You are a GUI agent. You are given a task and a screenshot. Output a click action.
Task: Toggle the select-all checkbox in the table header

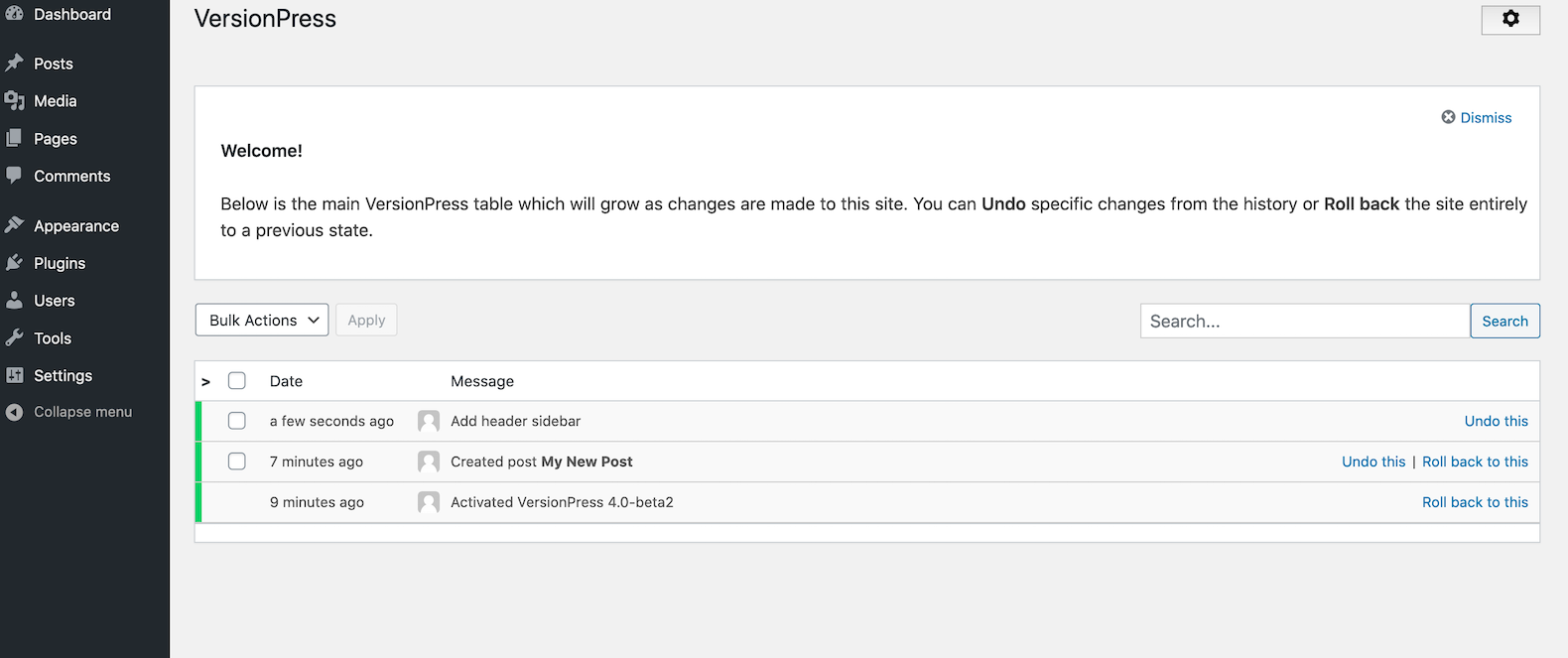click(237, 381)
